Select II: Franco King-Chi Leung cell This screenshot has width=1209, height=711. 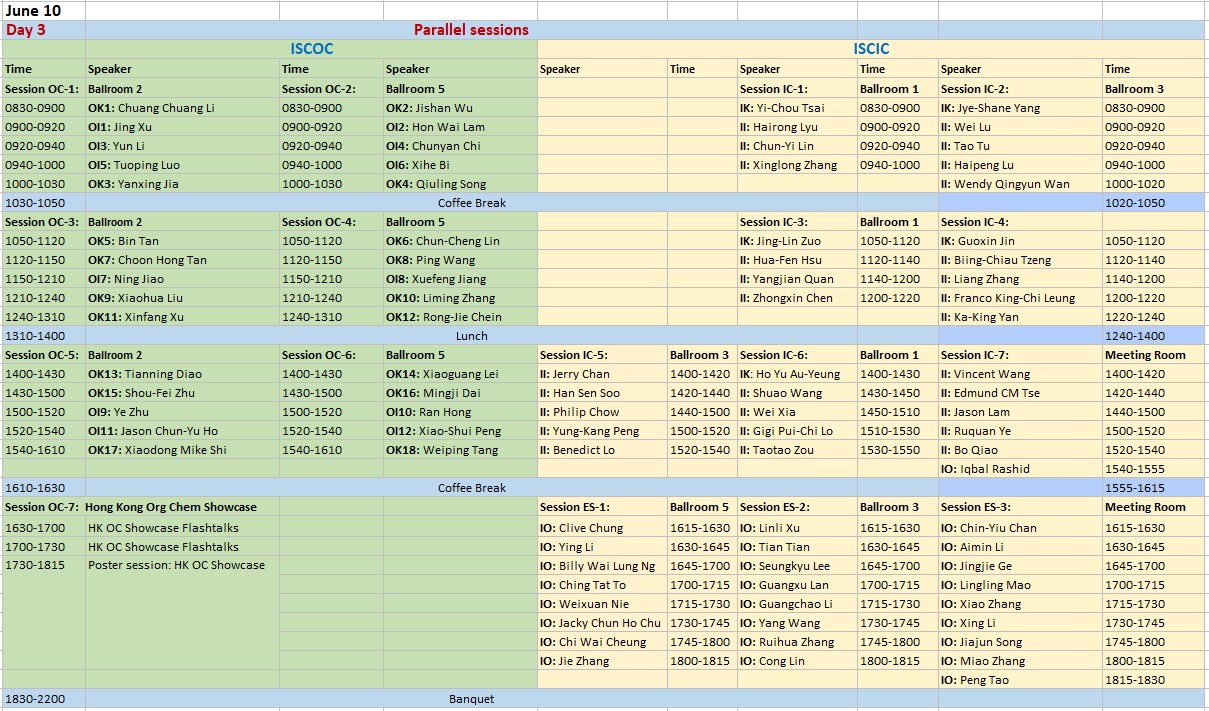(x=1020, y=298)
